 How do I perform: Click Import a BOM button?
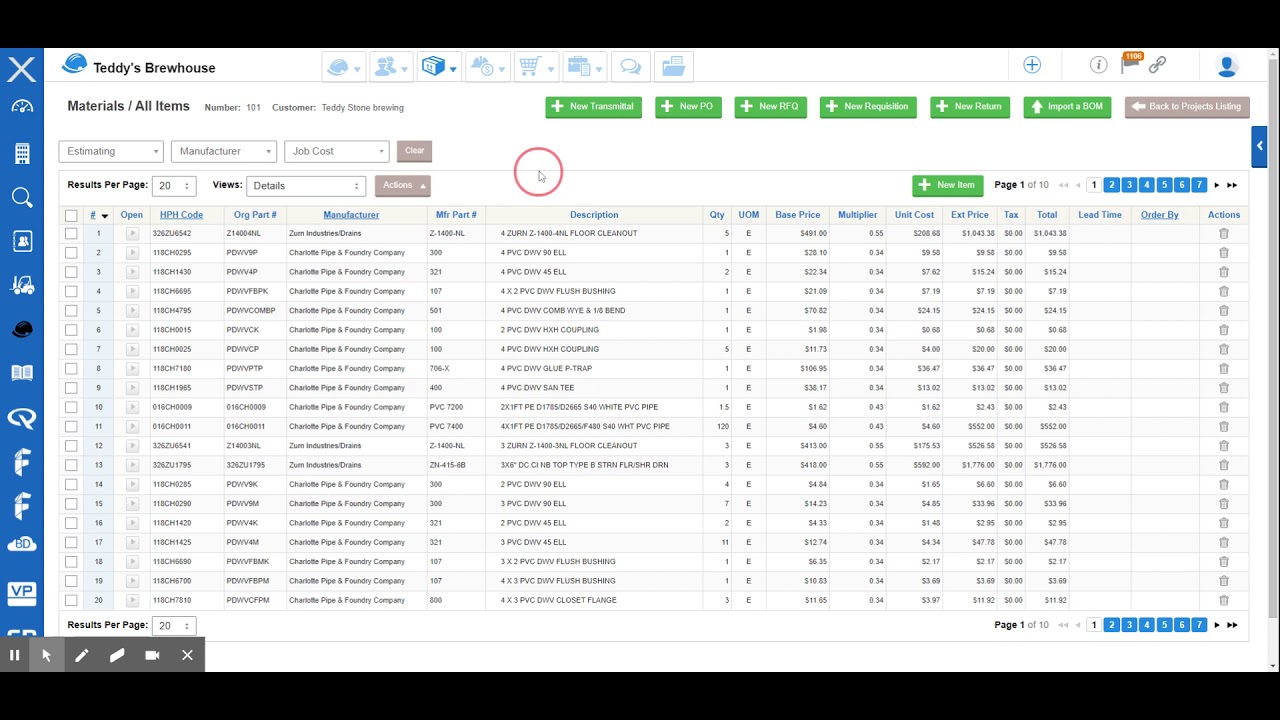1067,107
